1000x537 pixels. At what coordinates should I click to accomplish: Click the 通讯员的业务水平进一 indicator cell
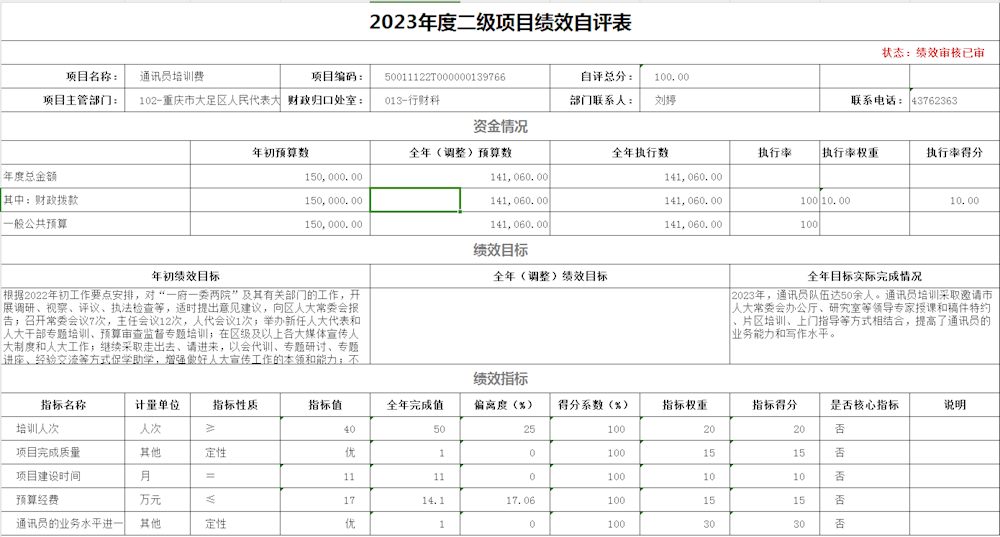69,524
